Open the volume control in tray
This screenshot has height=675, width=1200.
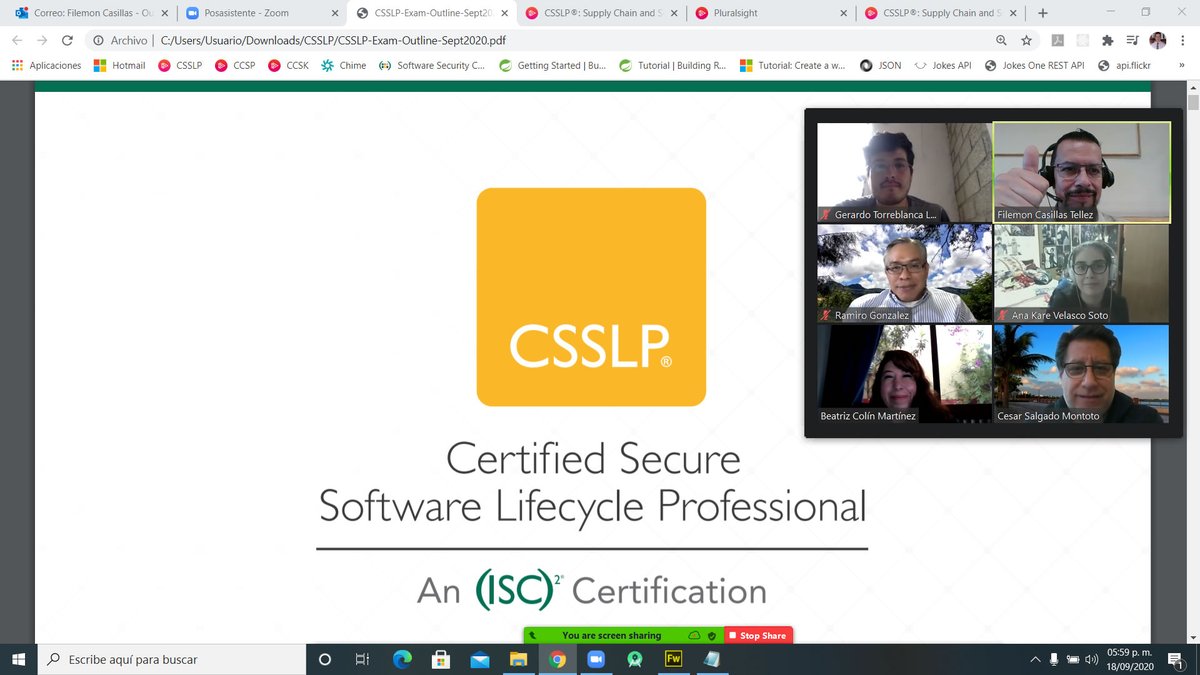[1091, 659]
